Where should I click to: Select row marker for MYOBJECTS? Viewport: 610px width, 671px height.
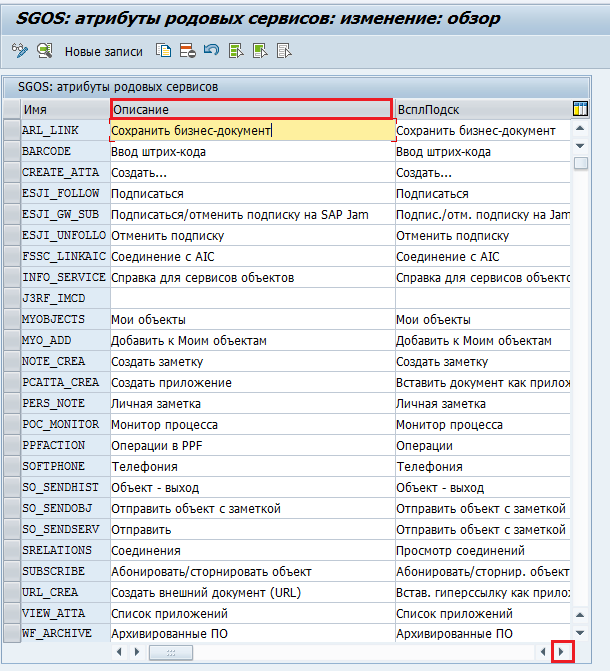pos(11,319)
